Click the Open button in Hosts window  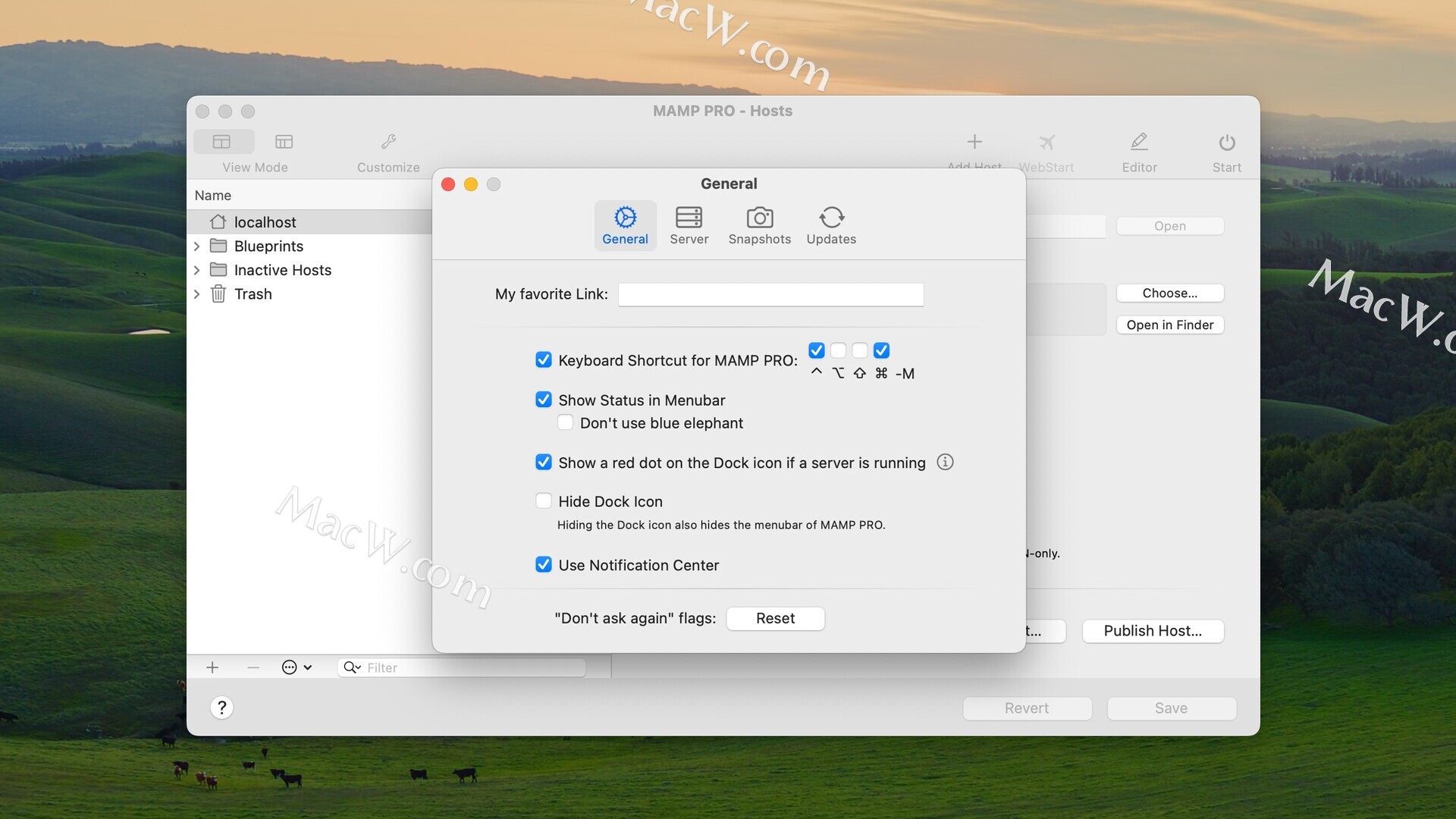[1169, 226]
